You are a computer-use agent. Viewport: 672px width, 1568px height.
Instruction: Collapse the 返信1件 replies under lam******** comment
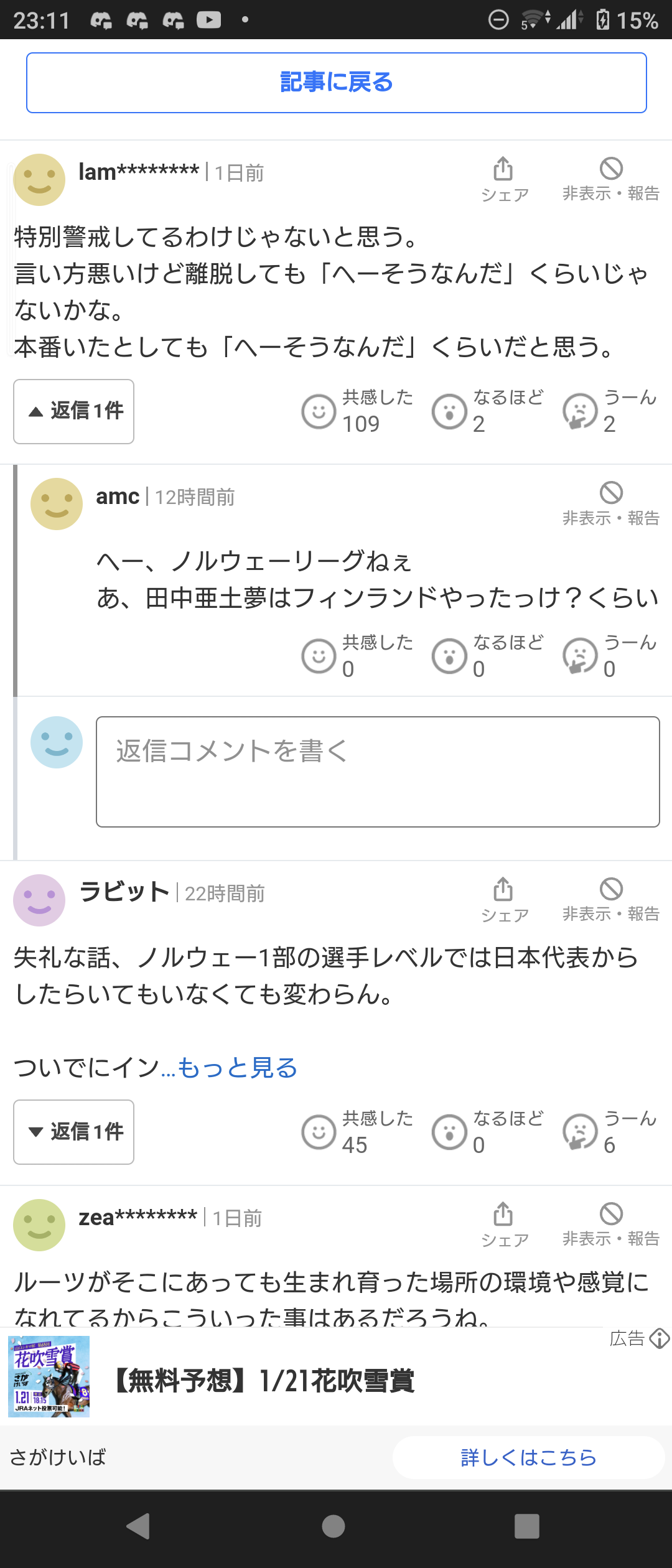[x=74, y=411]
